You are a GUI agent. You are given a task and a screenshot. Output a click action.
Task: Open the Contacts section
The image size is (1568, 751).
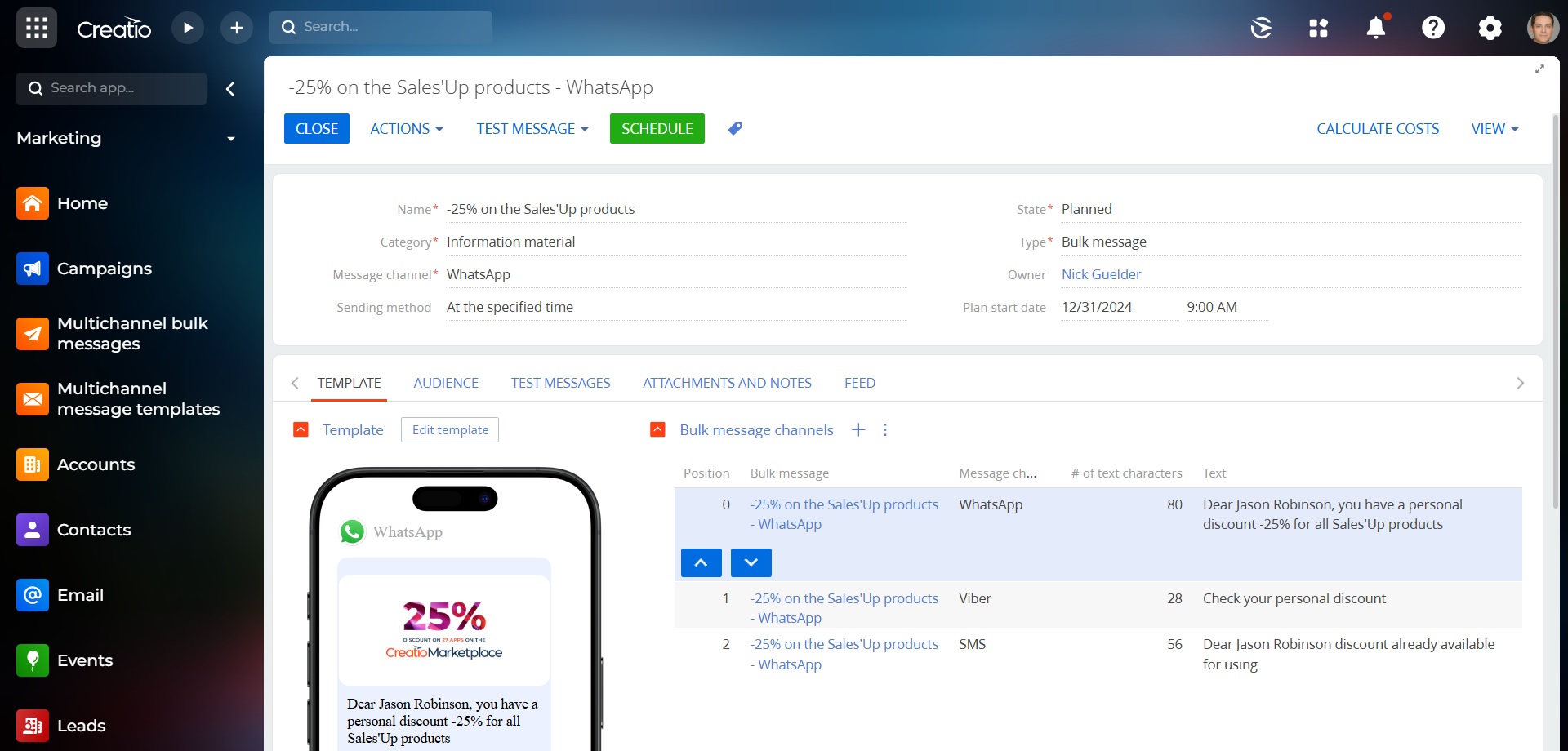(x=94, y=530)
